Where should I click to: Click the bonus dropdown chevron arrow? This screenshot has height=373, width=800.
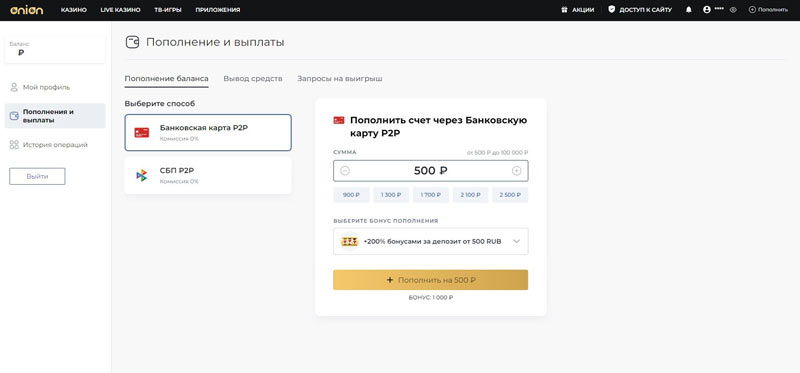pos(516,241)
